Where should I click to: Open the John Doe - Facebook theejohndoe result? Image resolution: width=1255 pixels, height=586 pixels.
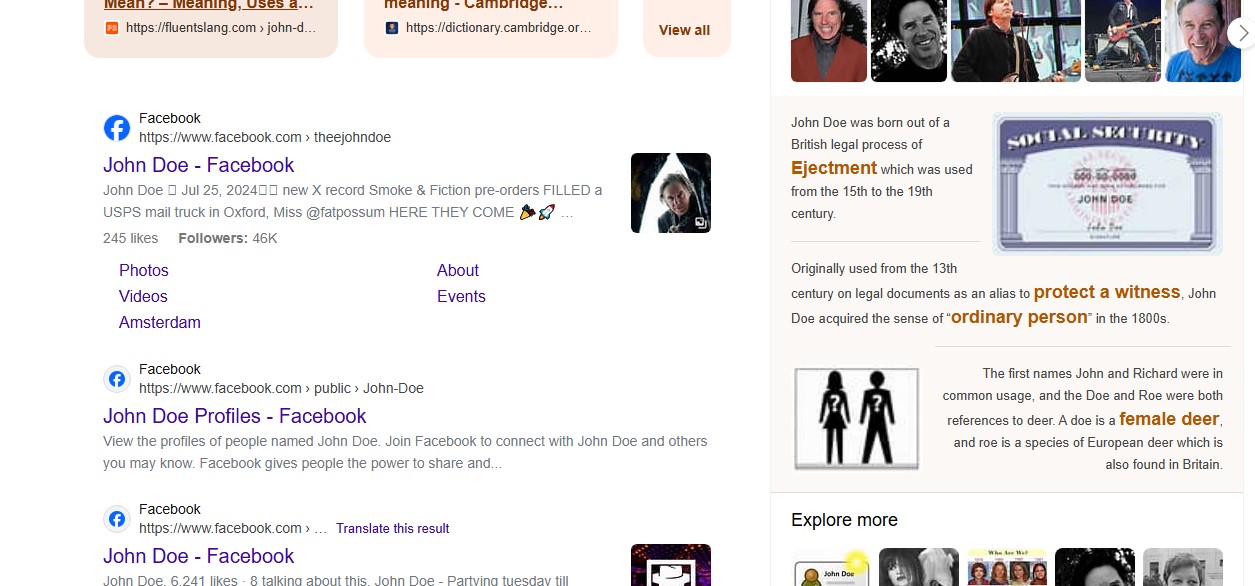[199, 165]
